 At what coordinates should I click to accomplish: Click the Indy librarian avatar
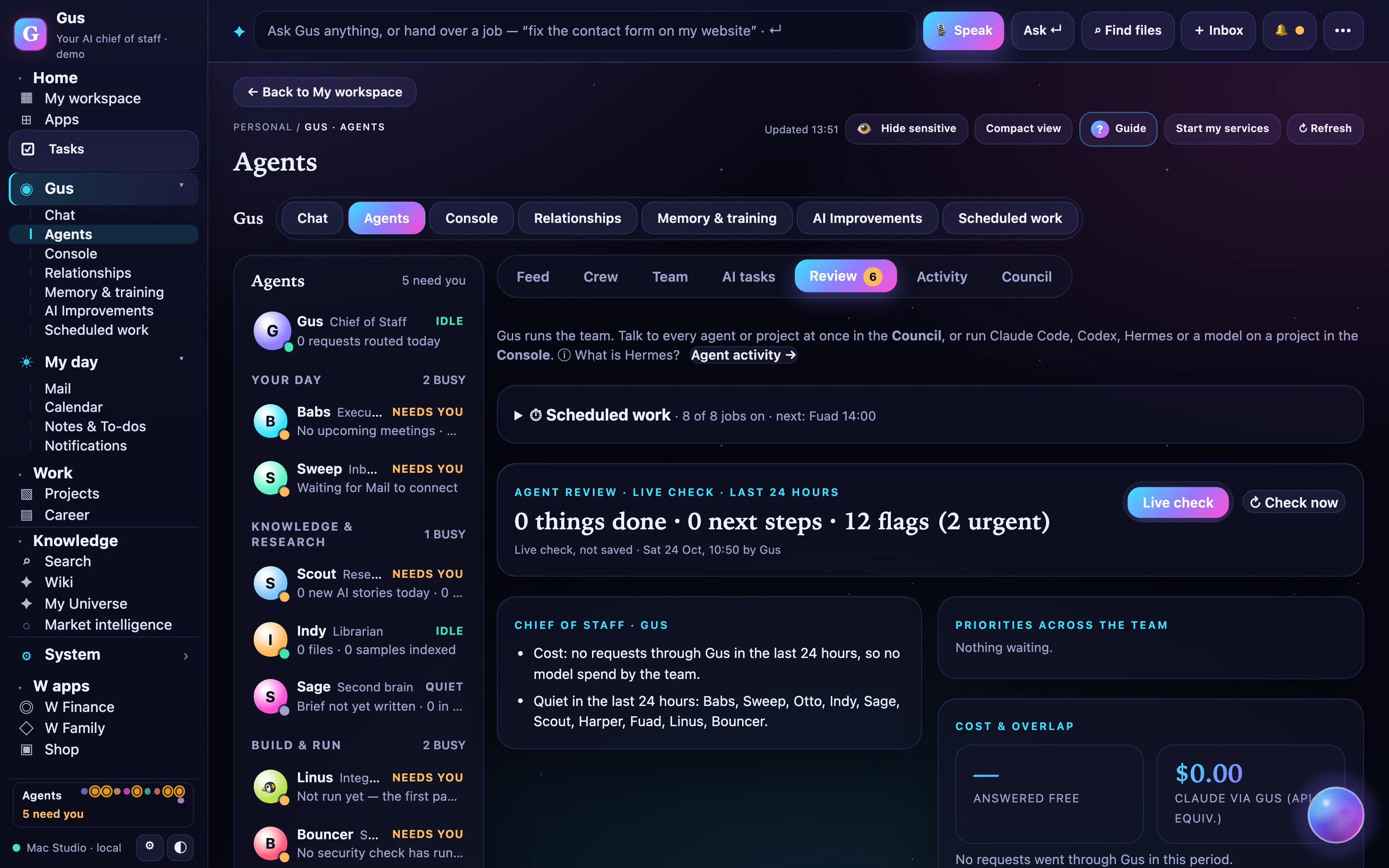point(271,640)
